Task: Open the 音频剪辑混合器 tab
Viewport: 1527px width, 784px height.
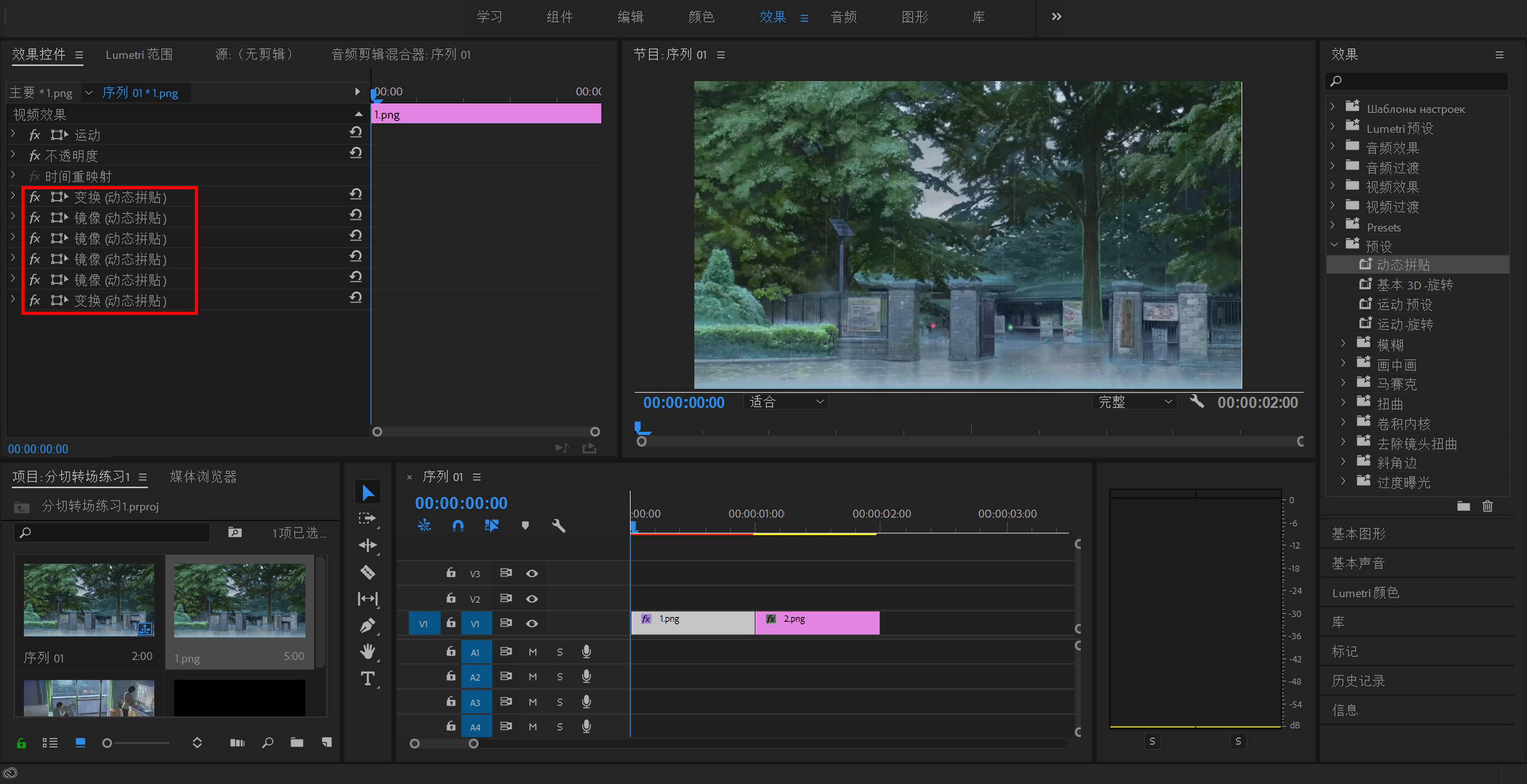Action: click(401, 54)
